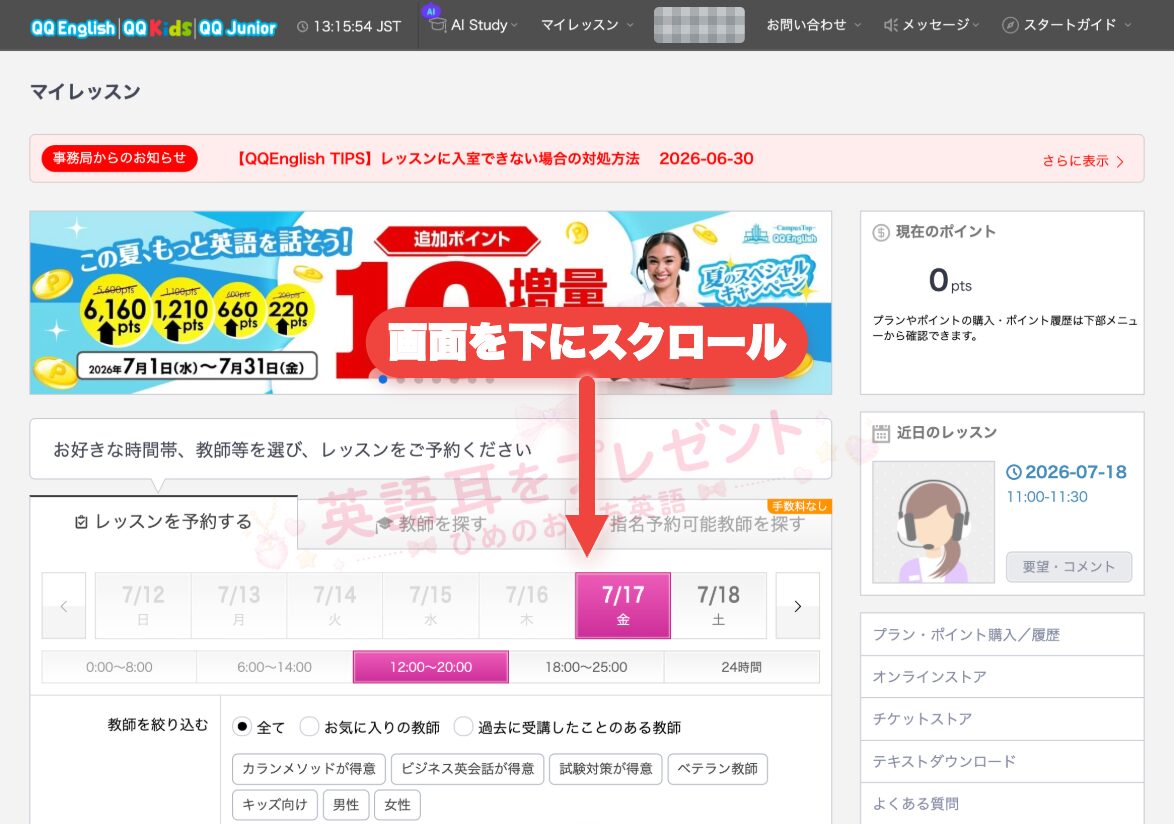Click the clock icon beside JST time
The width and height of the screenshot is (1174, 824).
point(302,27)
